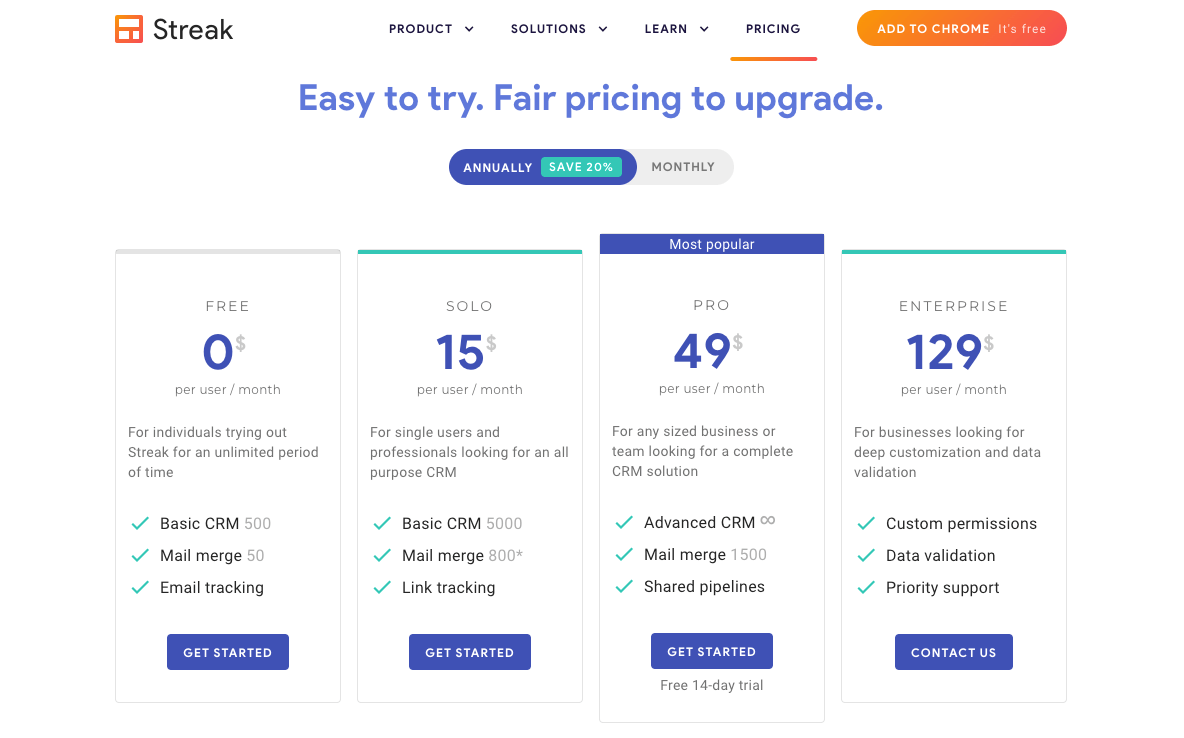Select Annually billing option
1184x738 pixels.
click(497, 168)
